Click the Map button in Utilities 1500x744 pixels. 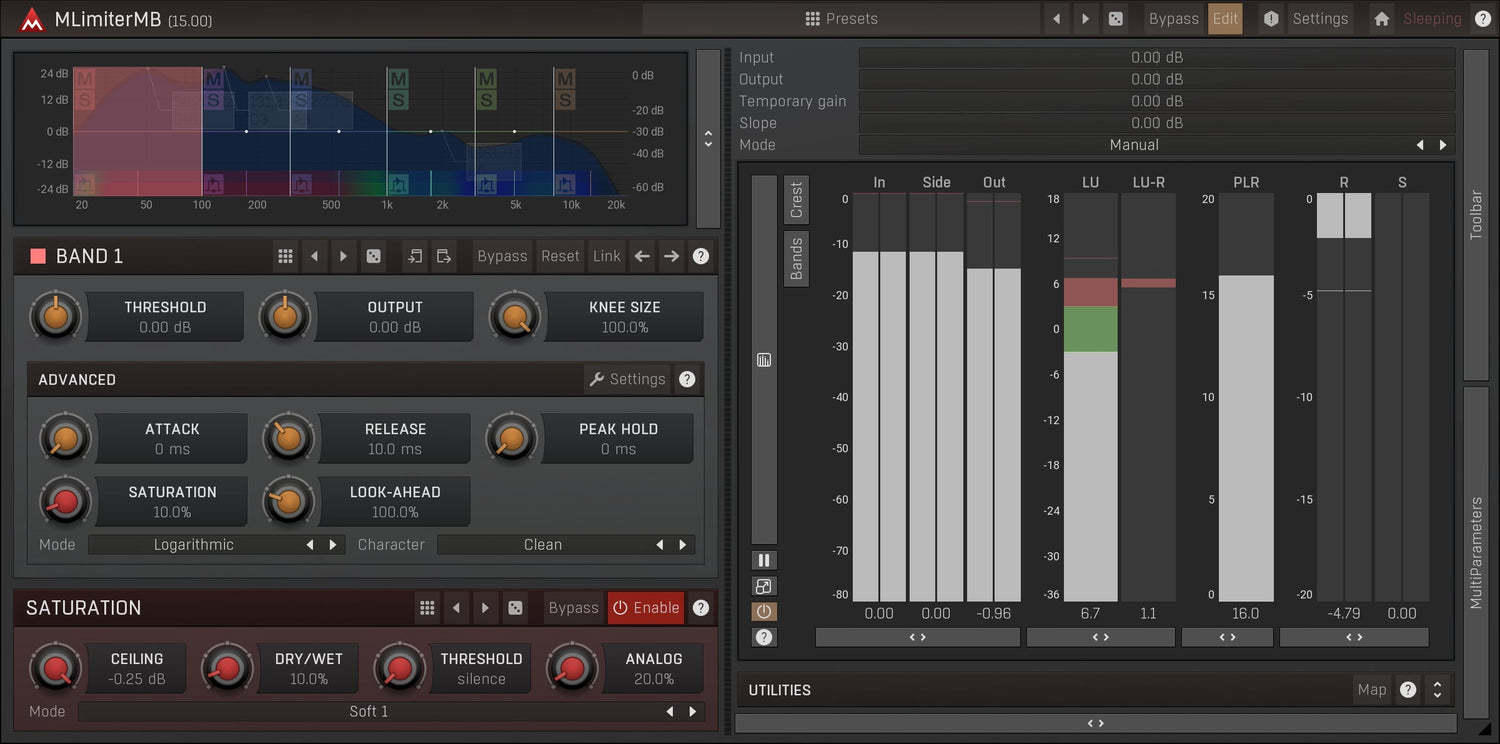[1371, 689]
